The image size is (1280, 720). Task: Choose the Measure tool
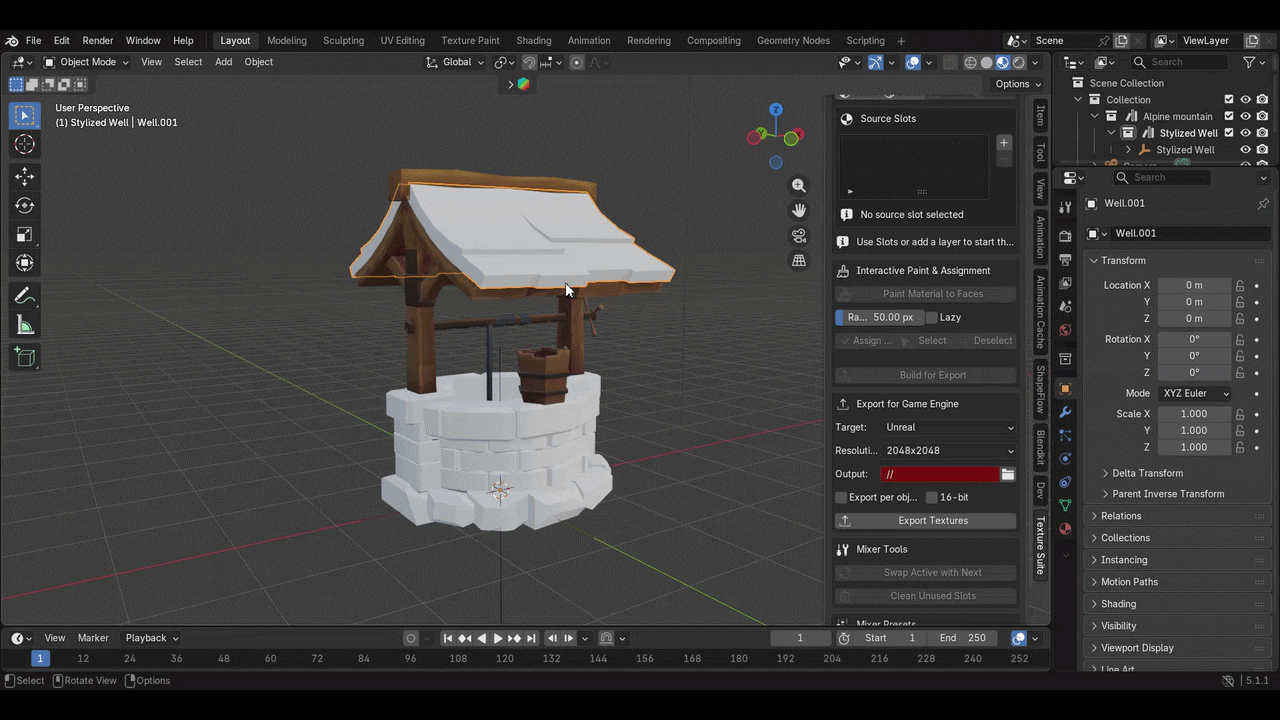pos(25,325)
